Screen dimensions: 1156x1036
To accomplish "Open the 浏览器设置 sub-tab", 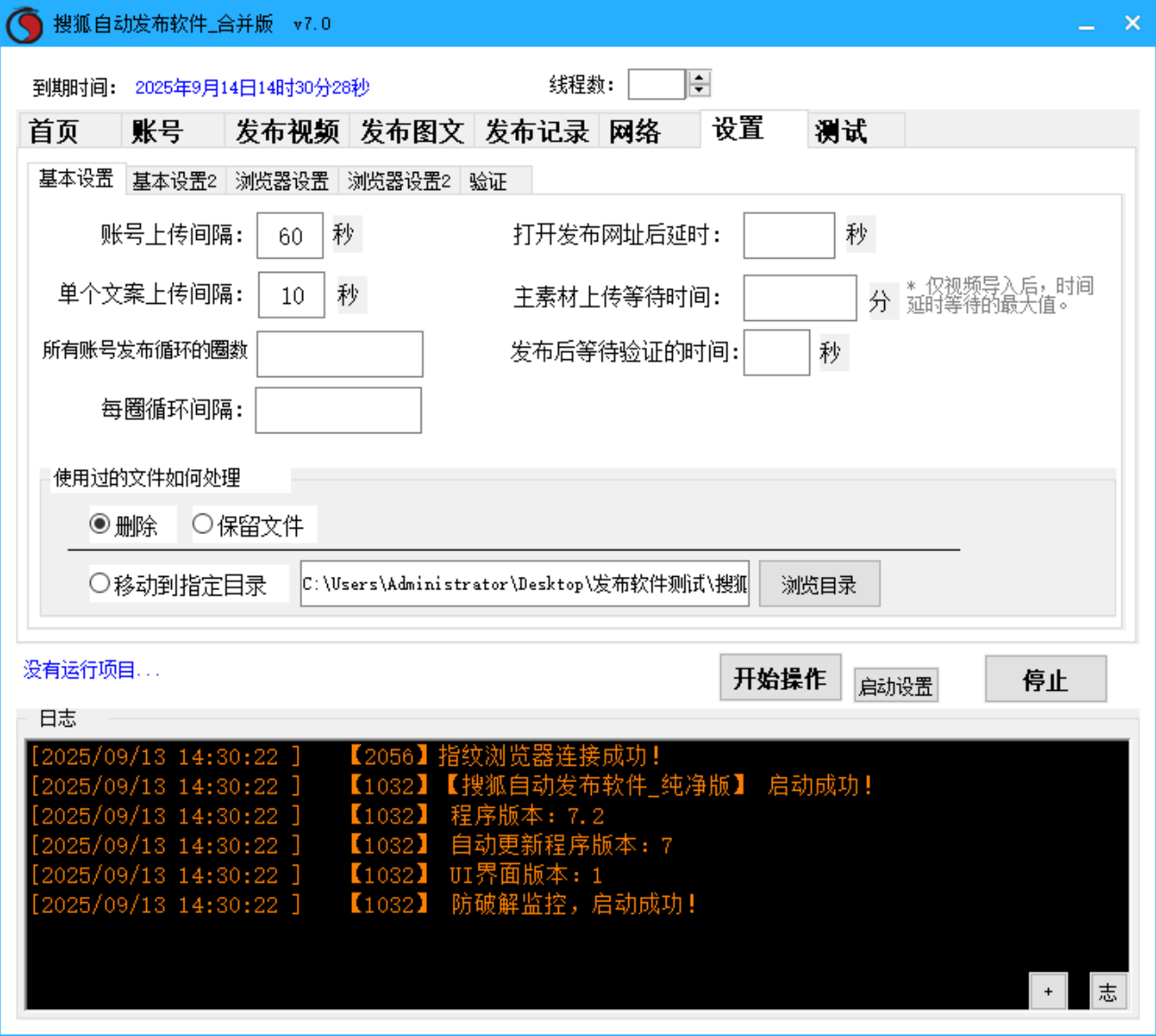I will [x=283, y=180].
